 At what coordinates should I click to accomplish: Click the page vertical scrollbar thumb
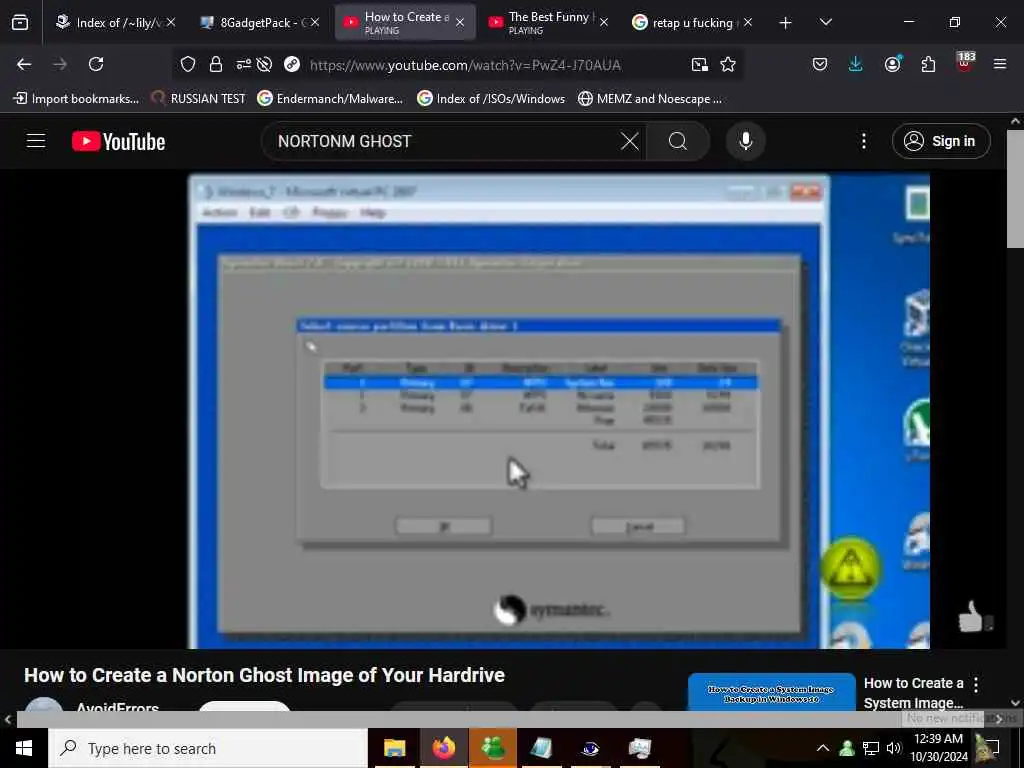pos(1016,188)
